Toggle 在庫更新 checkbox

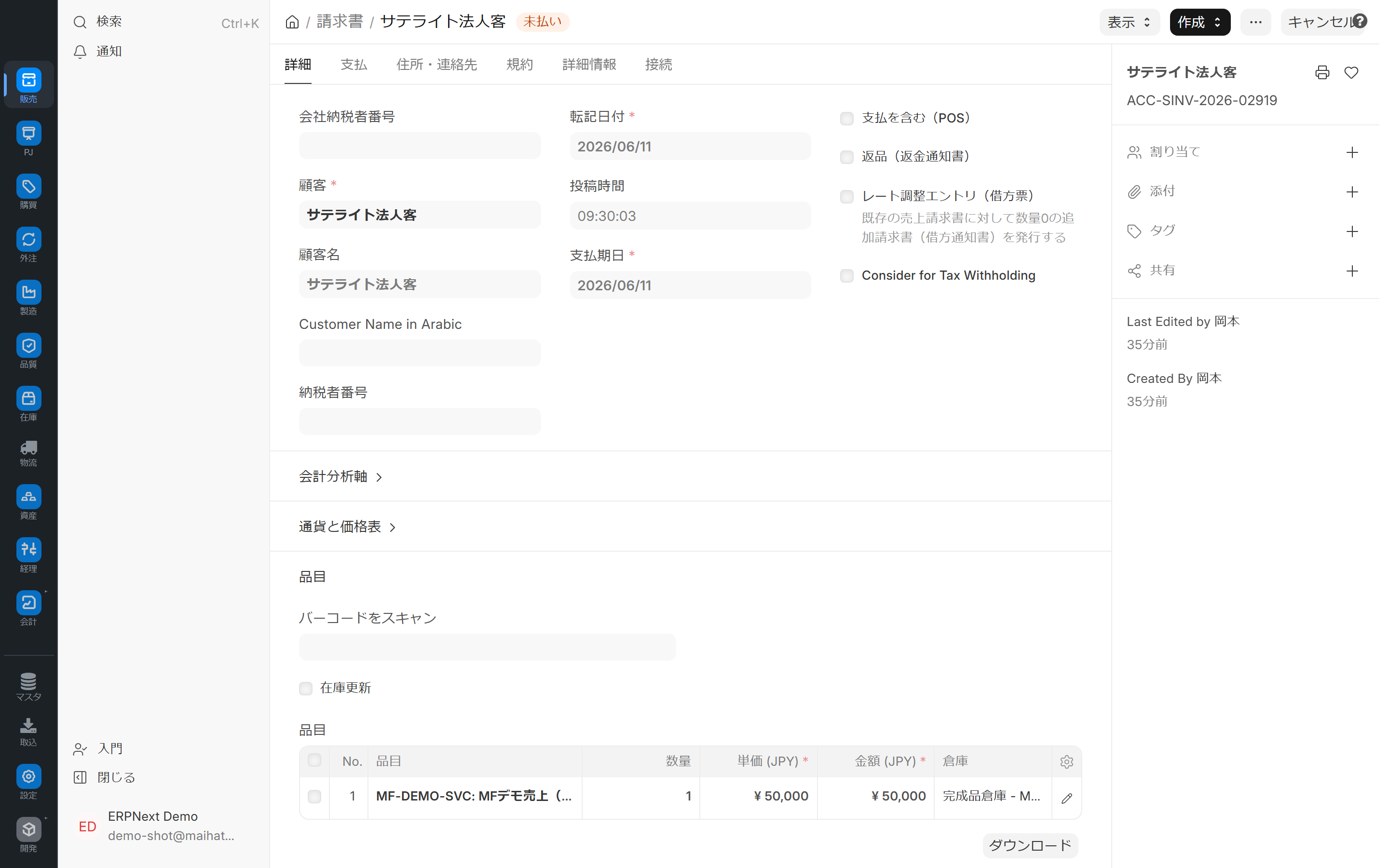pyautogui.click(x=305, y=688)
